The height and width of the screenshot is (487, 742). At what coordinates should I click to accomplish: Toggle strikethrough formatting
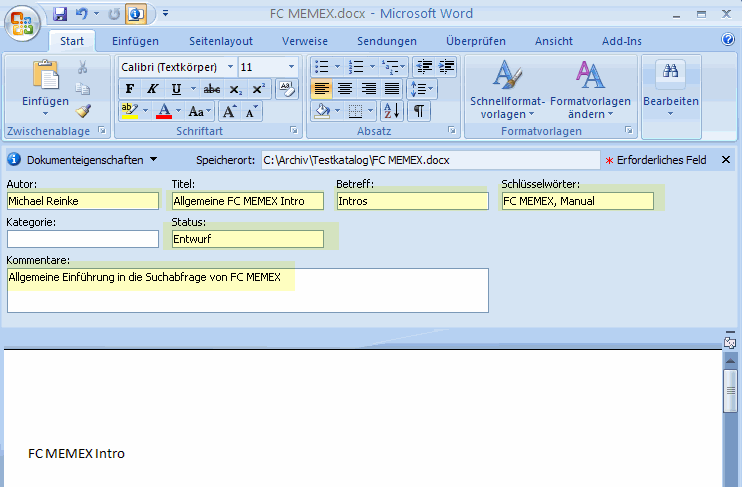pos(212,89)
